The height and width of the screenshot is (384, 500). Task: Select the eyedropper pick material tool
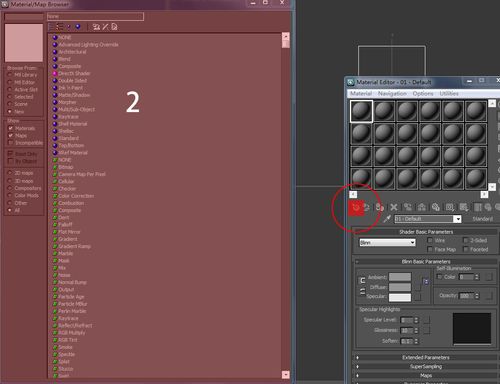(387, 219)
